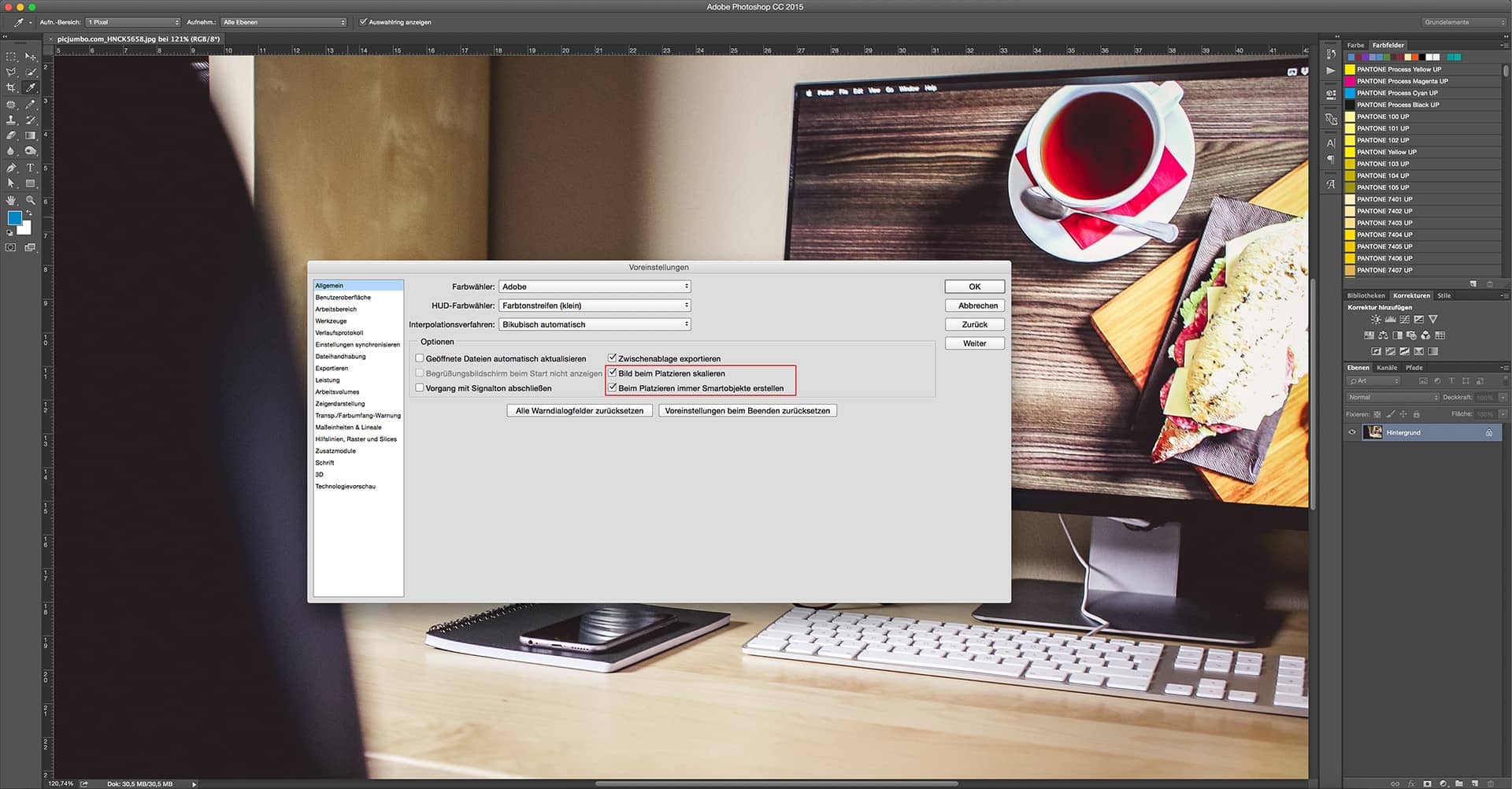Click the blue foreground color swatch
The height and width of the screenshot is (789, 1512).
click(x=14, y=217)
